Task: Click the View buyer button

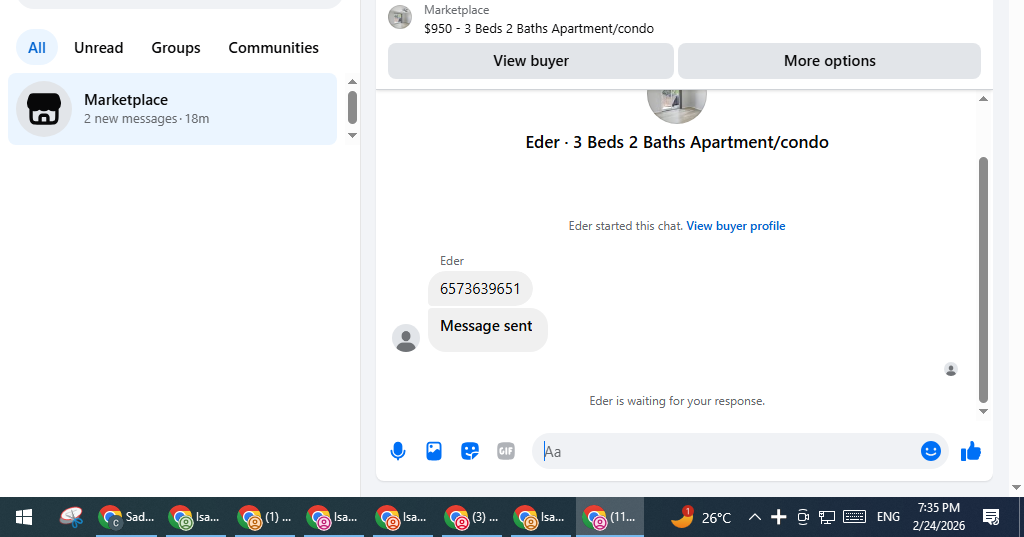Action: (x=531, y=61)
